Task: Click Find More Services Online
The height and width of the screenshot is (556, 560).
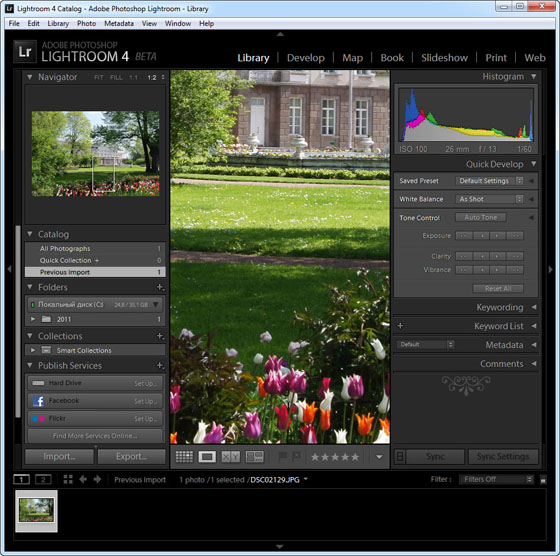Action: tap(95, 436)
